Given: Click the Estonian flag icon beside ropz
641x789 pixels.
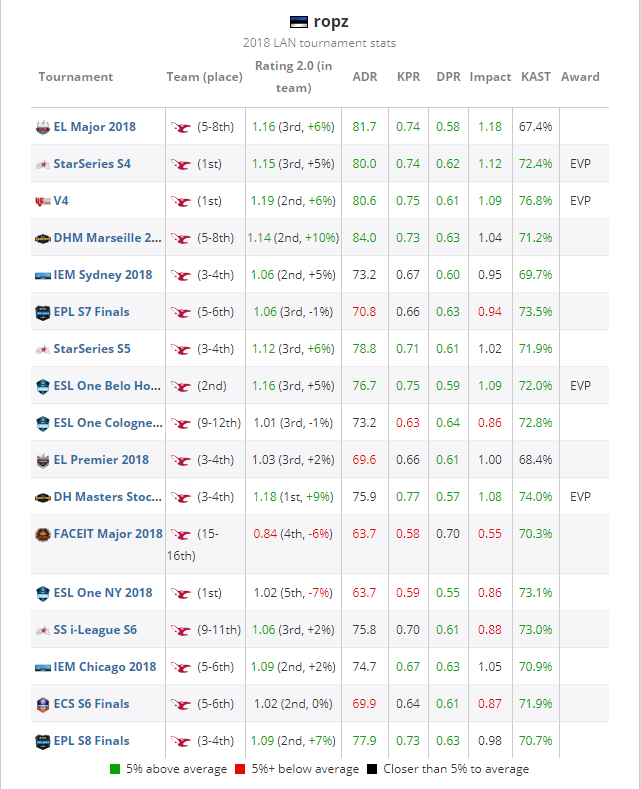Looking at the screenshot, I should coord(299,22).
